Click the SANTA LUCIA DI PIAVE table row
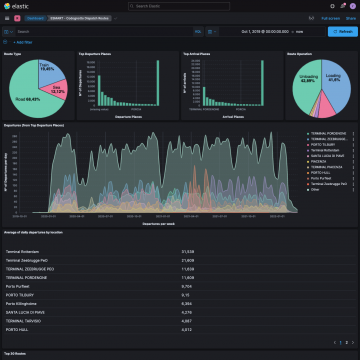Viewport: 360px width, 360px height. point(180,312)
